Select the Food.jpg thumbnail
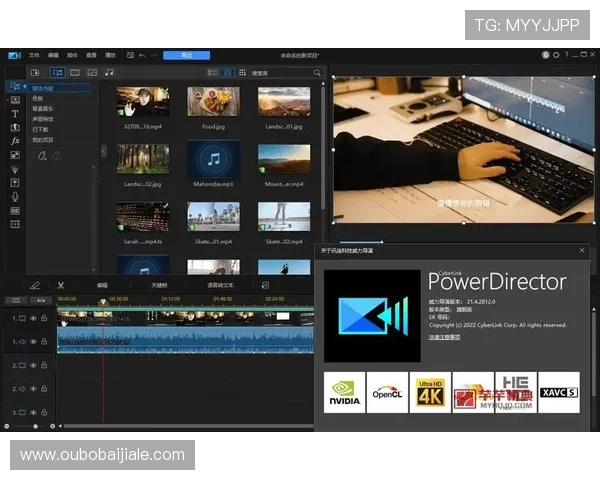The image size is (600, 480). pos(214,102)
